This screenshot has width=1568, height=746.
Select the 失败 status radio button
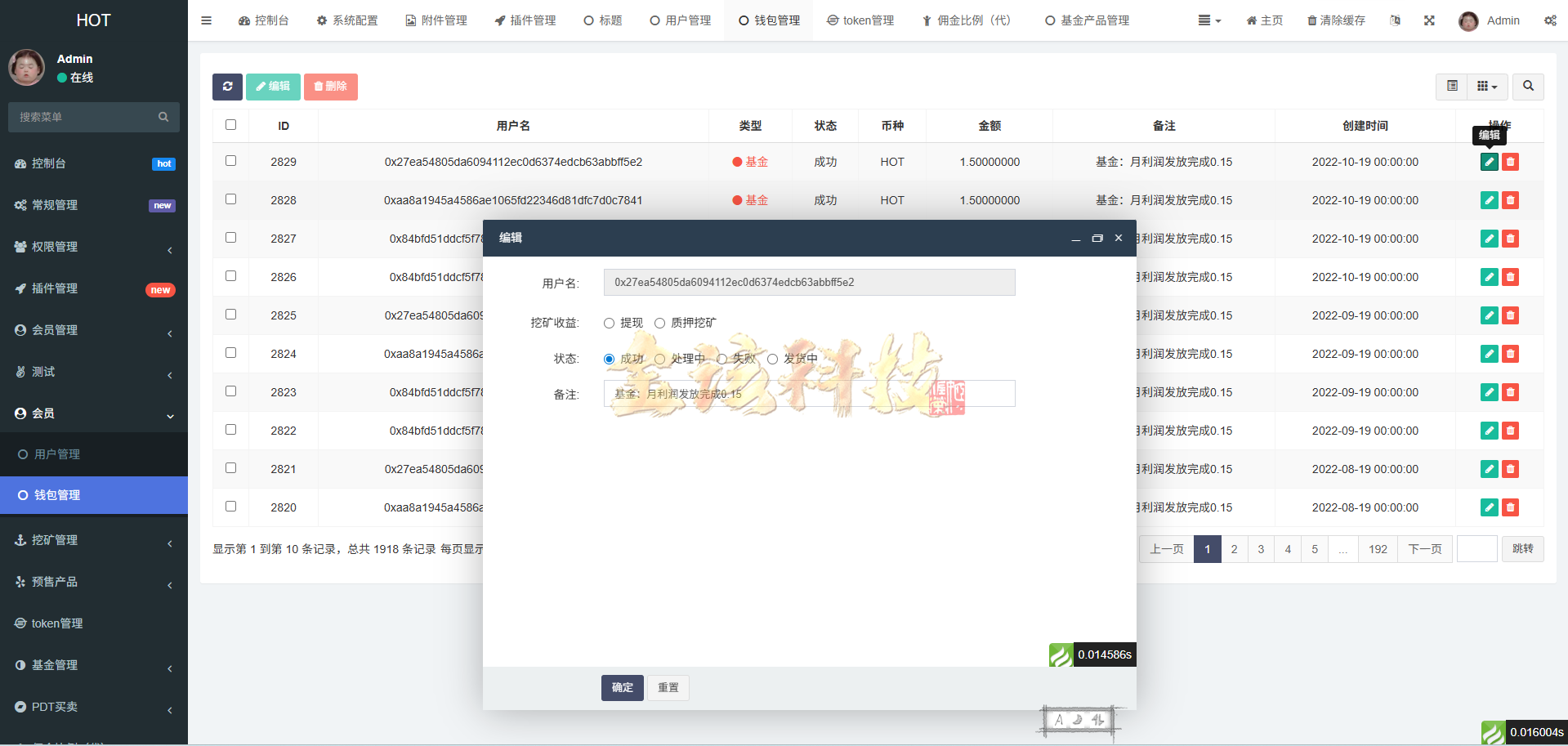click(721, 359)
